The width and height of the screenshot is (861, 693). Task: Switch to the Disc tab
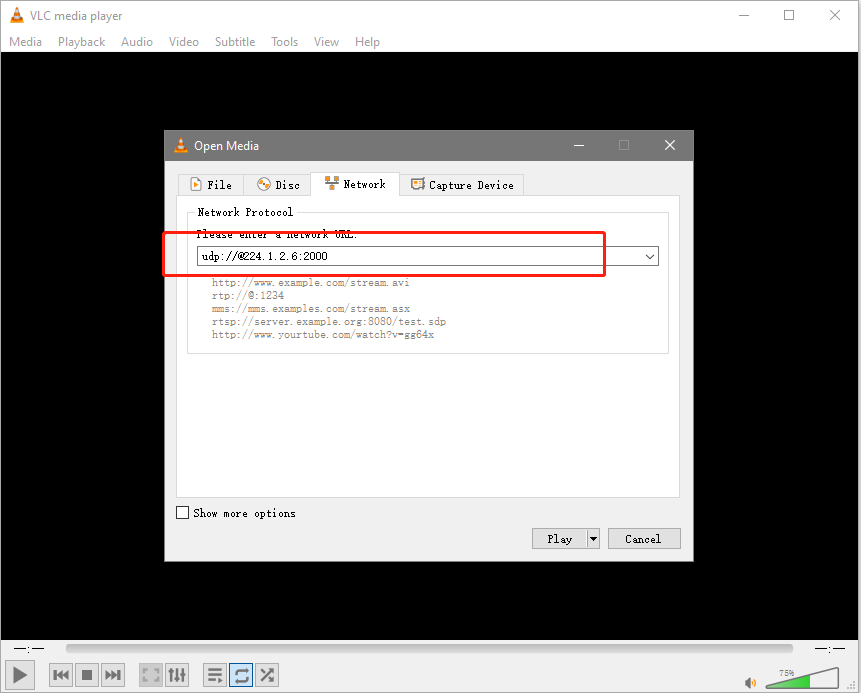[x=278, y=185]
